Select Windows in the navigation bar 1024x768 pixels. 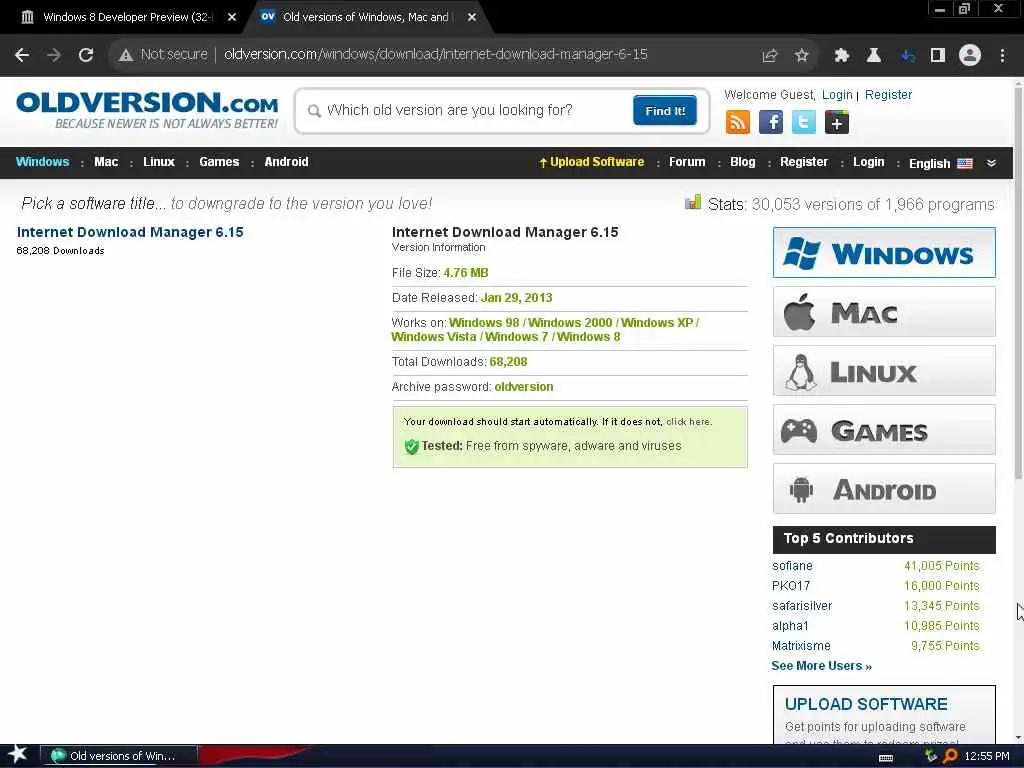click(x=42, y=162)
